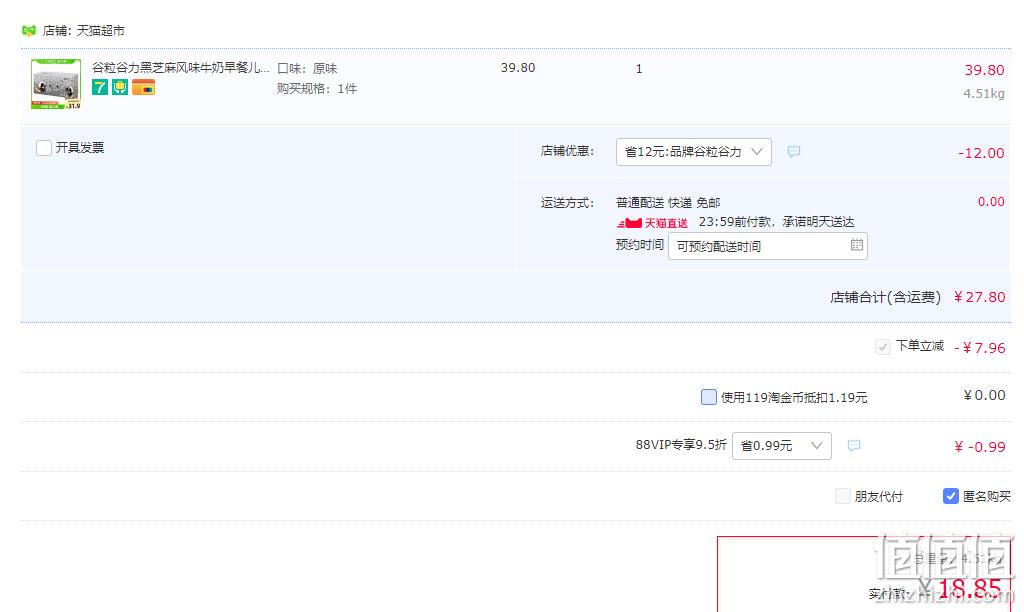
Task: Click the ¥0.00 coin deduction amount
Action: click(x=985, y=395)
